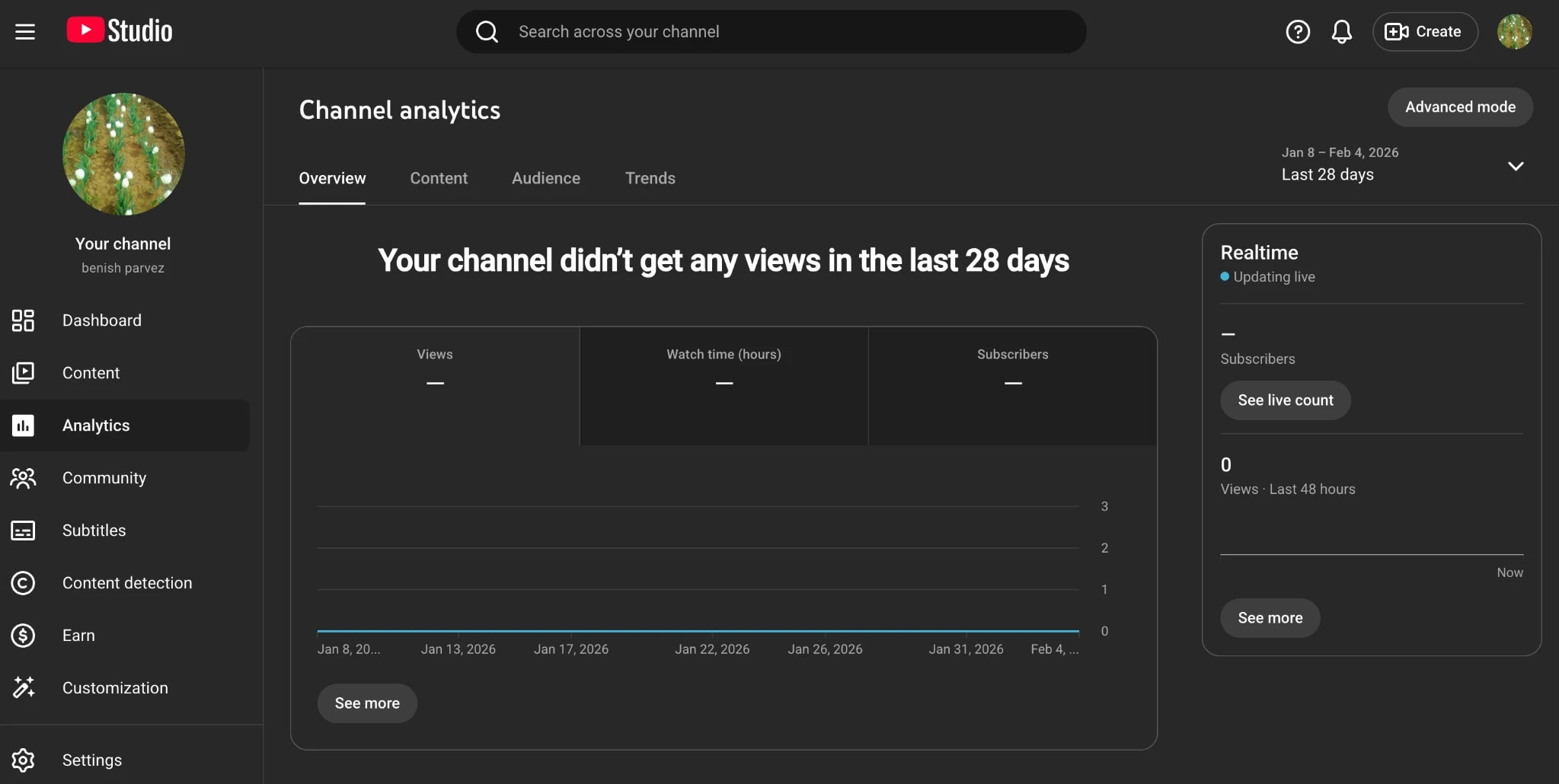The image size is (1559, 784).
Task: Click See more below the views chart
Action: (367, 703)
